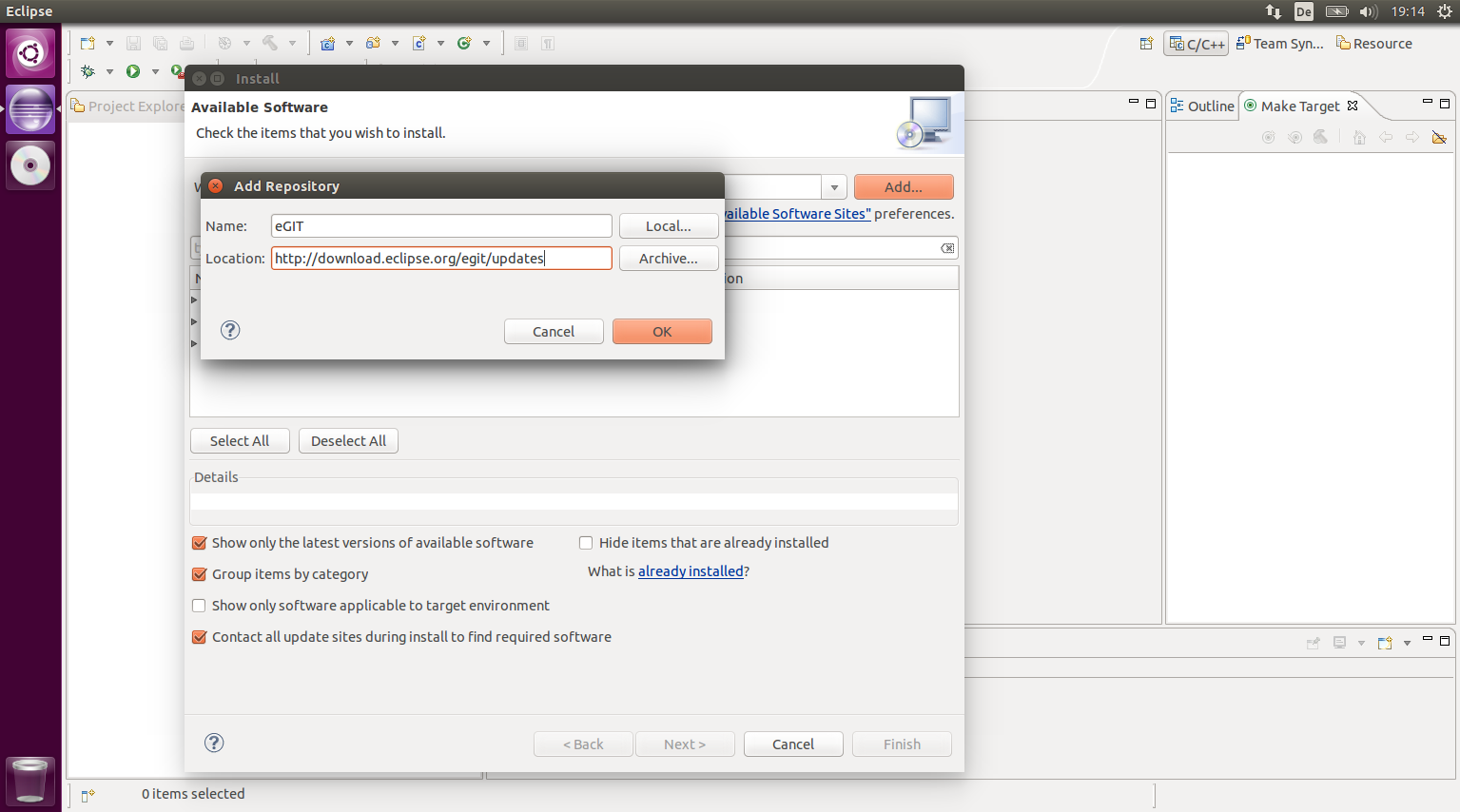1460x812 pixels.
Task: Click the New Source Folder icon
Action: (x=373, y=43)
